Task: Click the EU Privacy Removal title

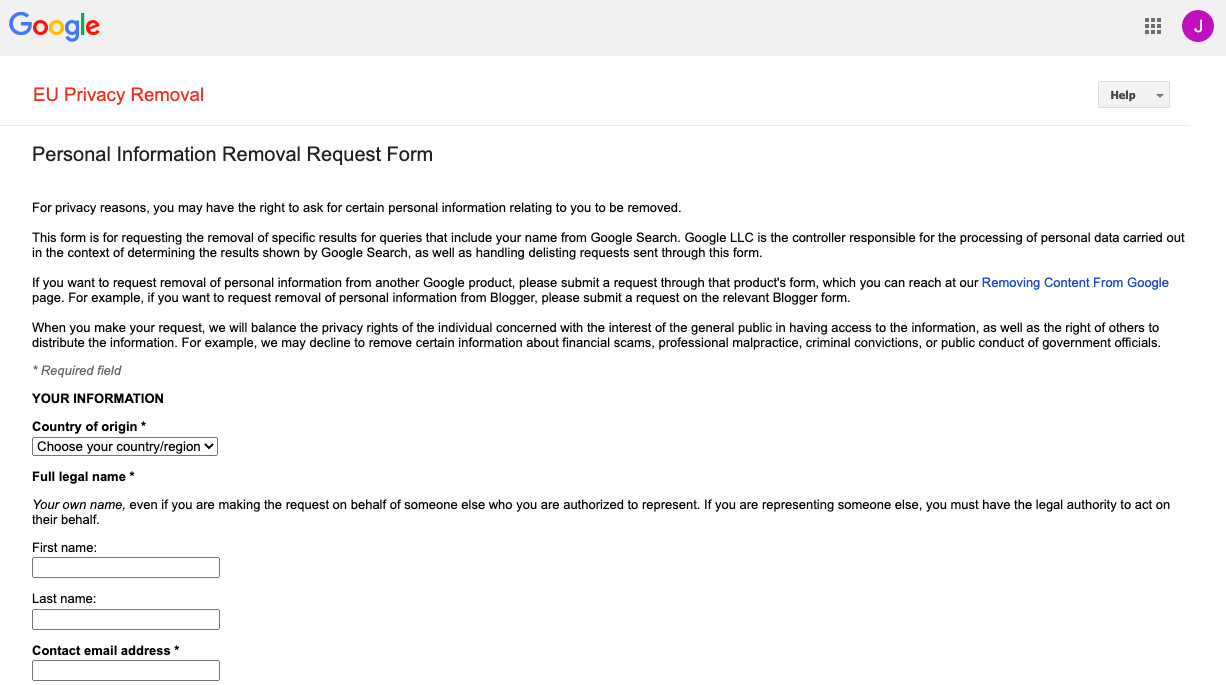Action: tap(118, 95)
